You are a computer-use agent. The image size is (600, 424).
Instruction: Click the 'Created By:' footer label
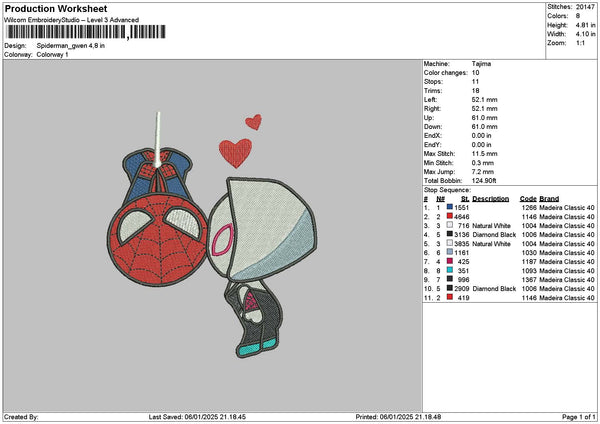21,417
